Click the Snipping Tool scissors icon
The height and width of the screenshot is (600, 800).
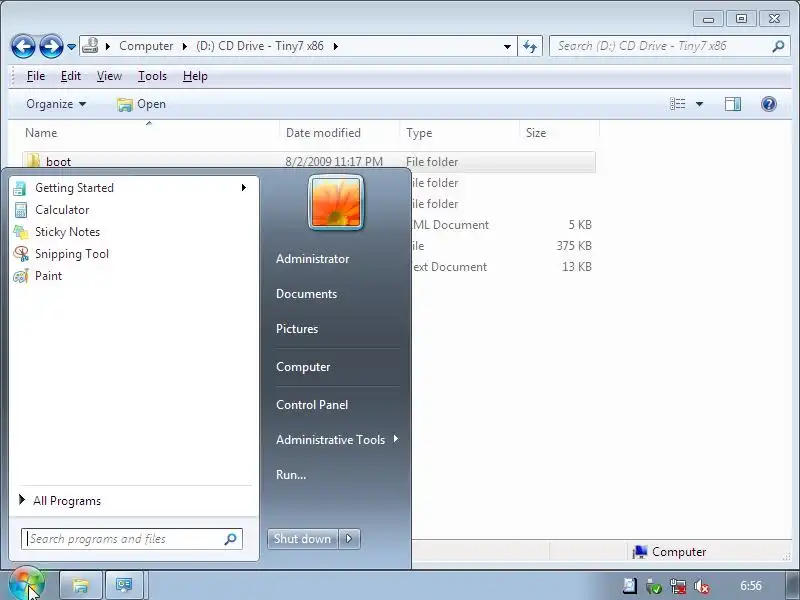tap(20, 254)
